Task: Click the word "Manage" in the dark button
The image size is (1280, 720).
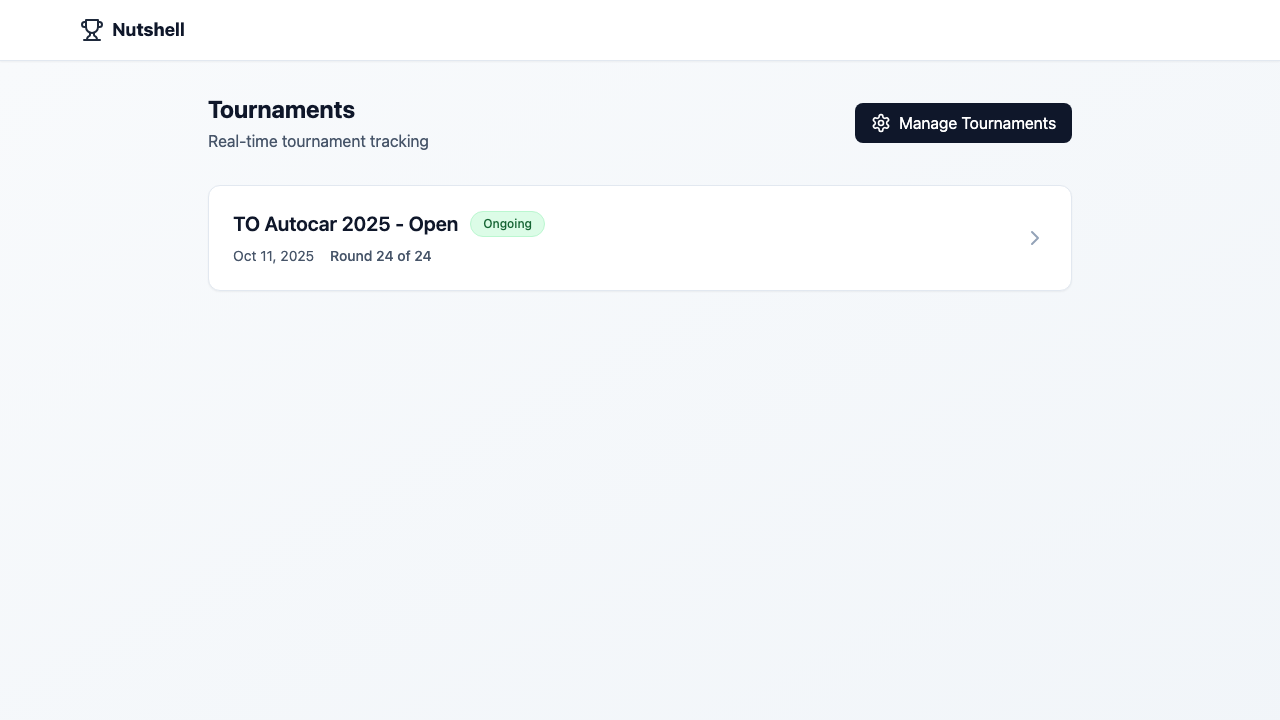Action: point(929,123)
